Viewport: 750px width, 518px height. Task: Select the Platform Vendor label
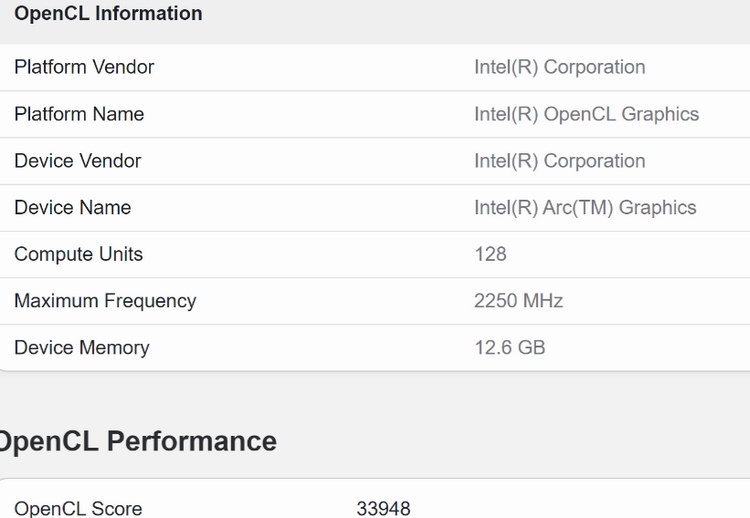(84, 67)
